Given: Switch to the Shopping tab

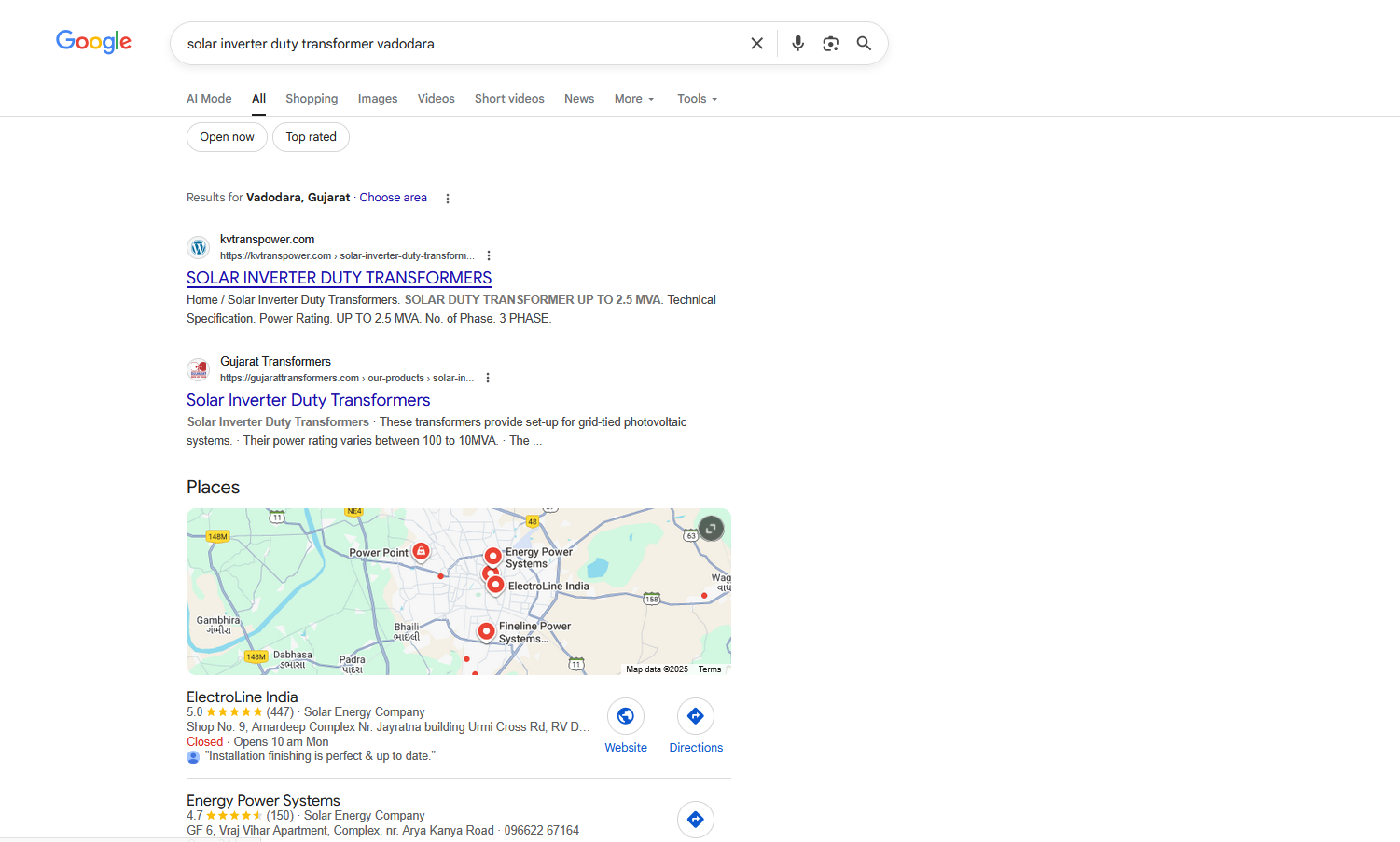Looking at the screenshot, I should coord(312,99).
